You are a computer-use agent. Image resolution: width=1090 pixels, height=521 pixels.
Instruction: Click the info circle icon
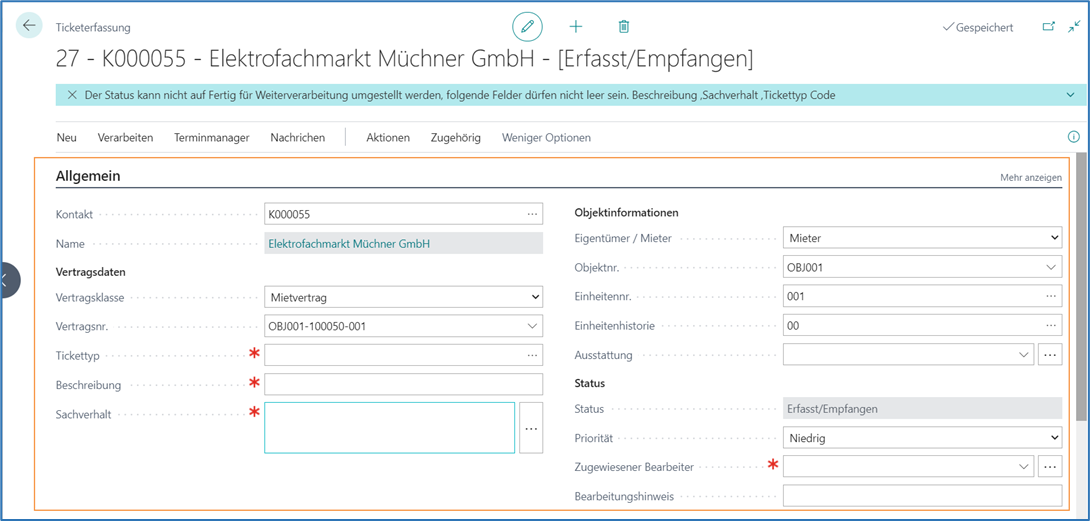(1074, 137)
